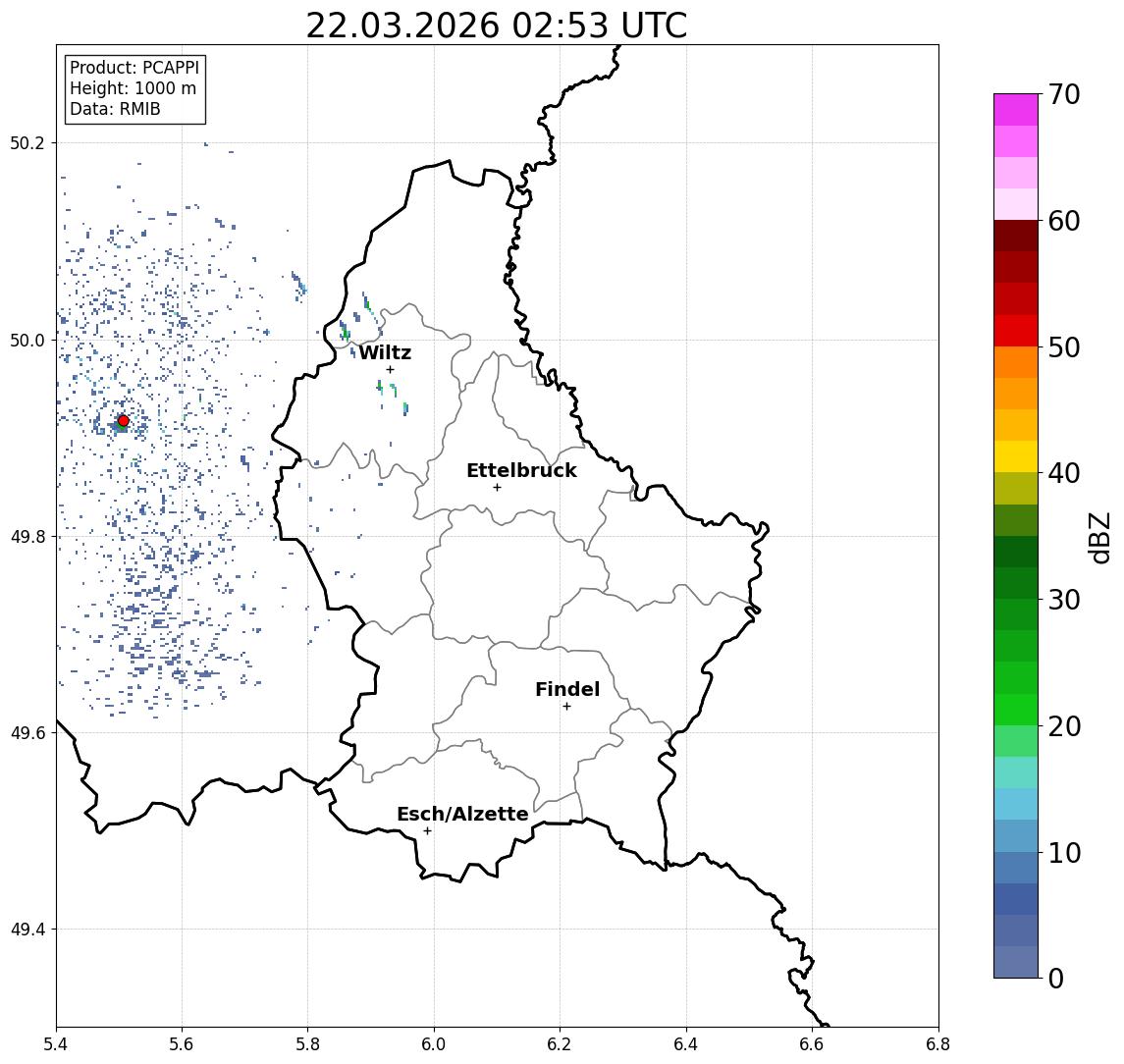Click the 'Data: RMIB' legend line

click(115, 109)
